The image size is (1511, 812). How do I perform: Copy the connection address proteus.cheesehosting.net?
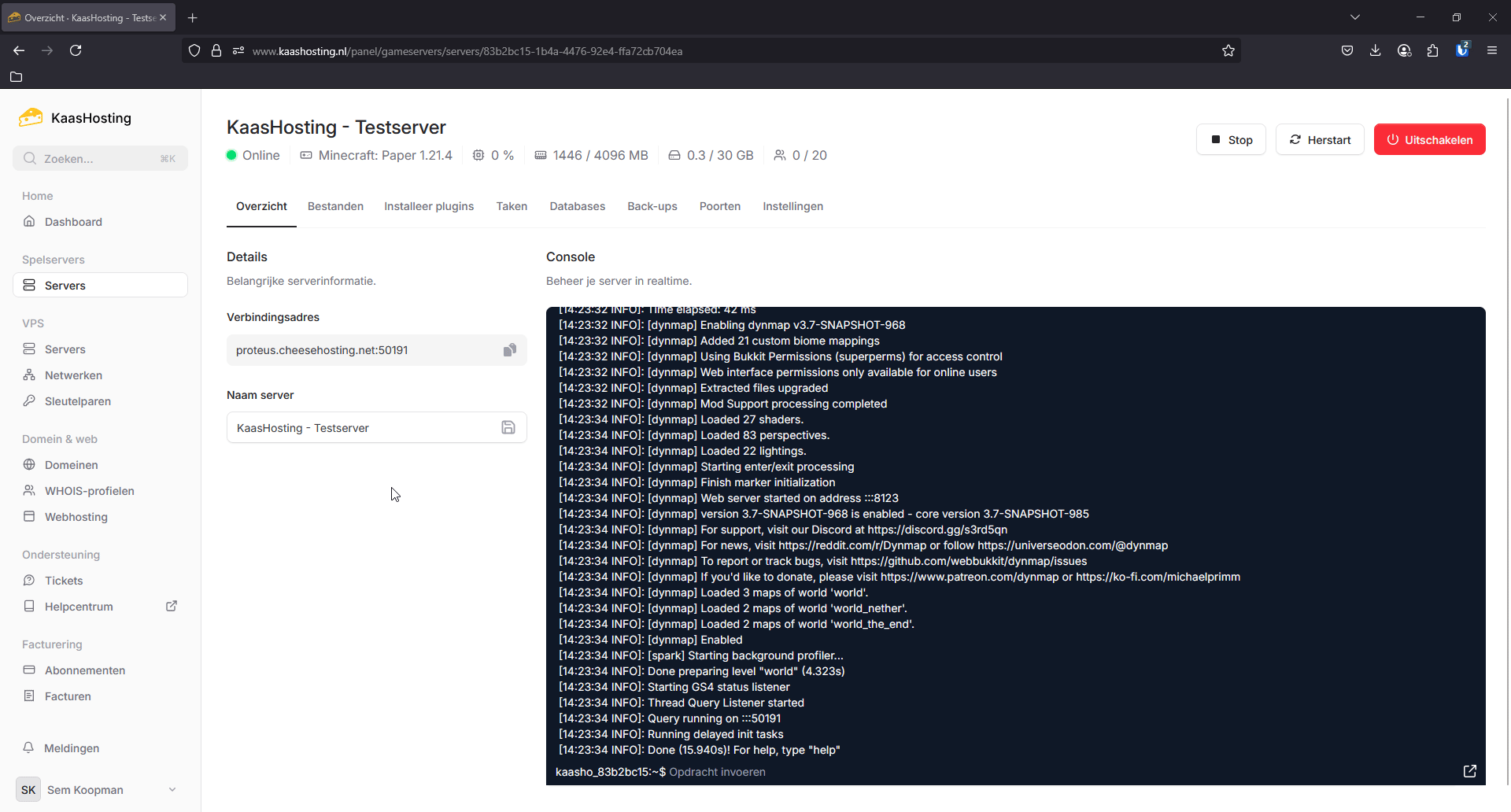click(x=510, y=350)
